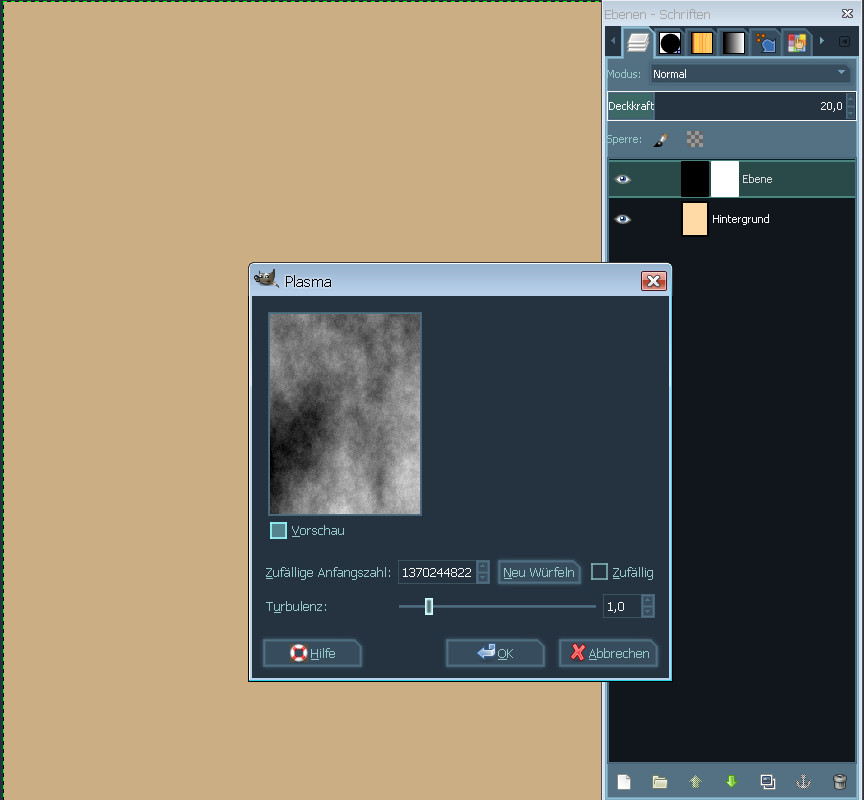Viewport: 864px width, 800px height.
Task: Click the Turbulenz slider handle
Action: coord(429,606)
